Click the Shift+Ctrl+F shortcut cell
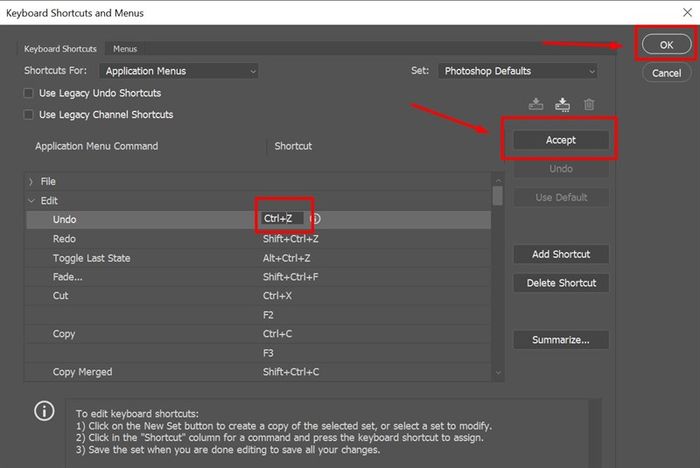This screenshot has height=468, width=700. (x=291, y=277)
